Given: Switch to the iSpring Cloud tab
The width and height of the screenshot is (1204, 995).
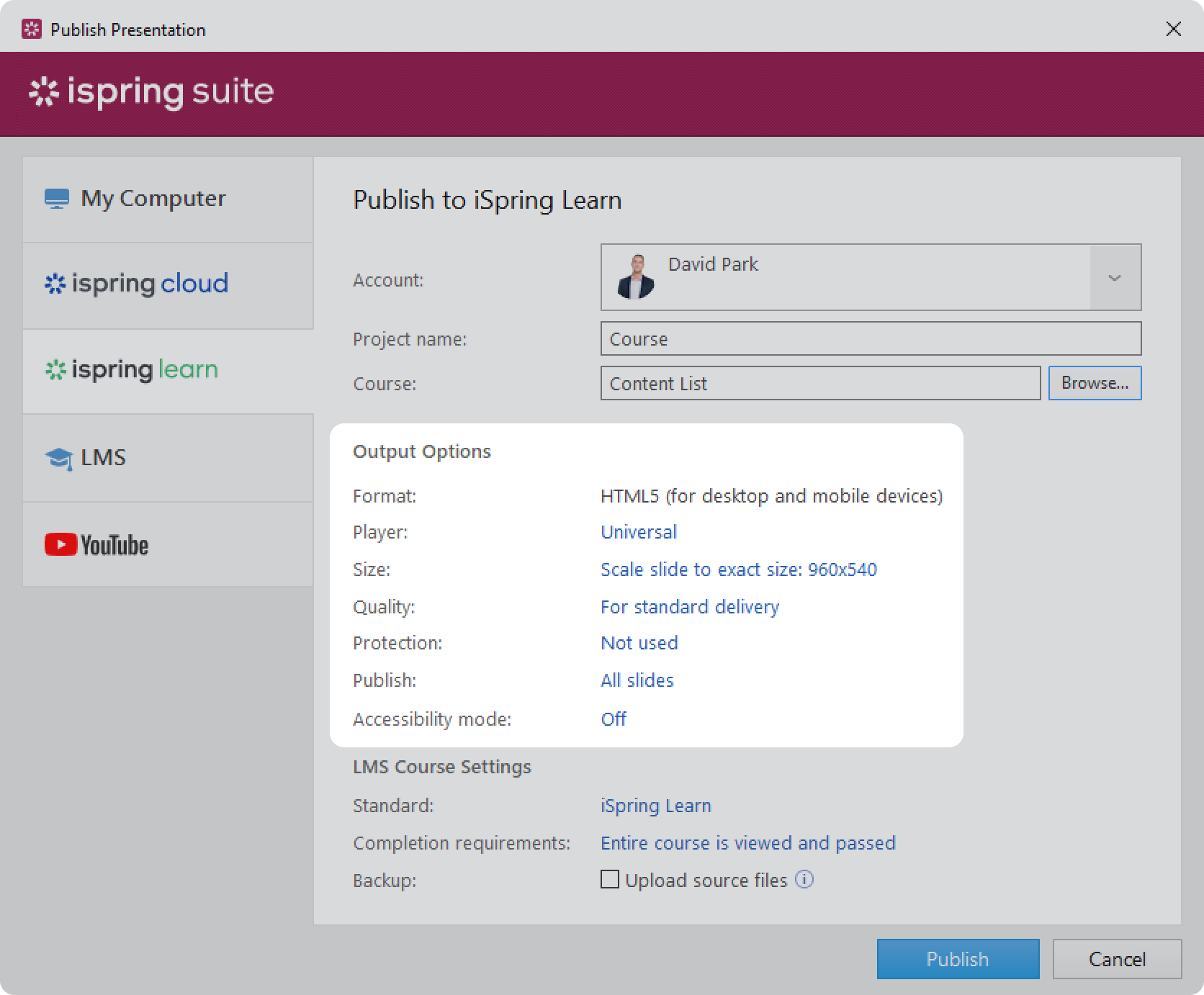Looking at the screenshot, I should tap(168, 285).
